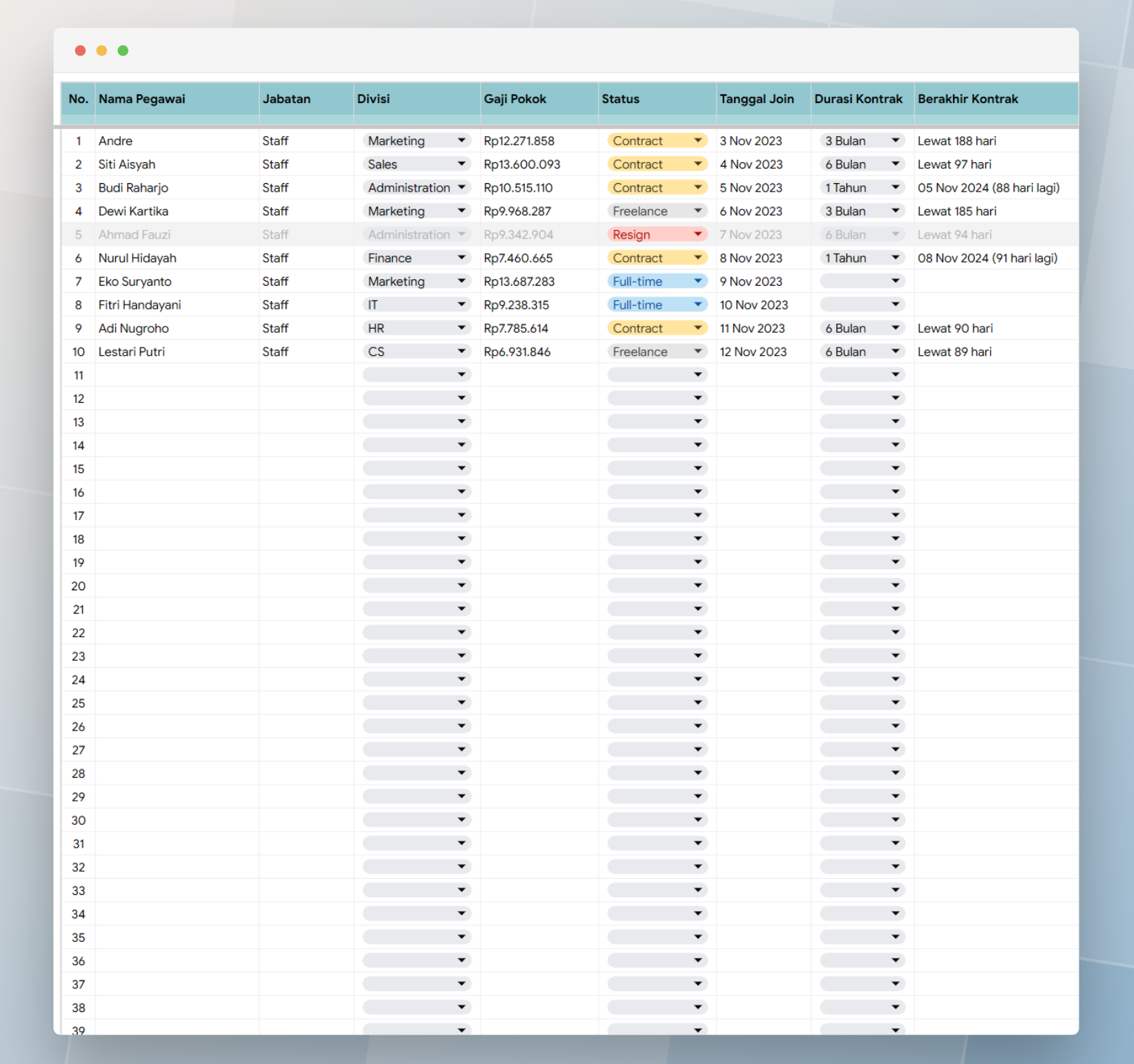Open CS division dropdown for Lestari Putri
This screenshot has height=1064, width=1134.
(416, 352)
